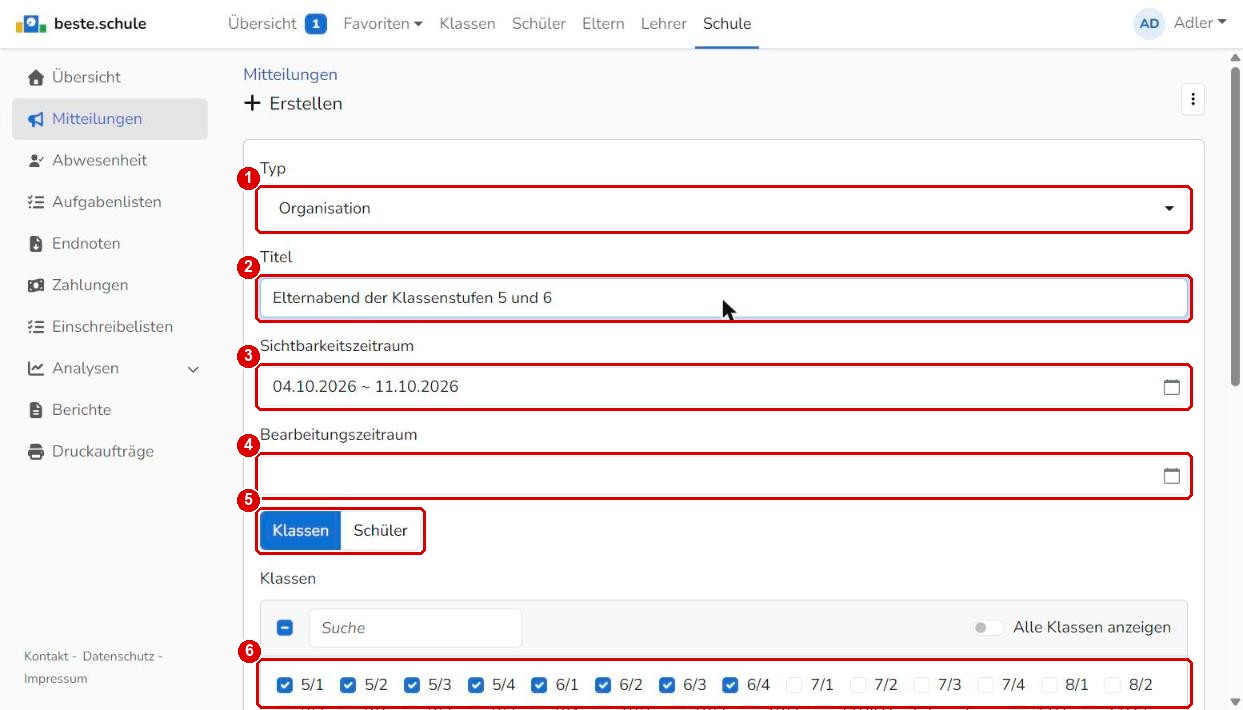This screenshot has width=1243, height=710.
Task: Open Endnoten in the sidebar
Action: [x=110, y=244]
